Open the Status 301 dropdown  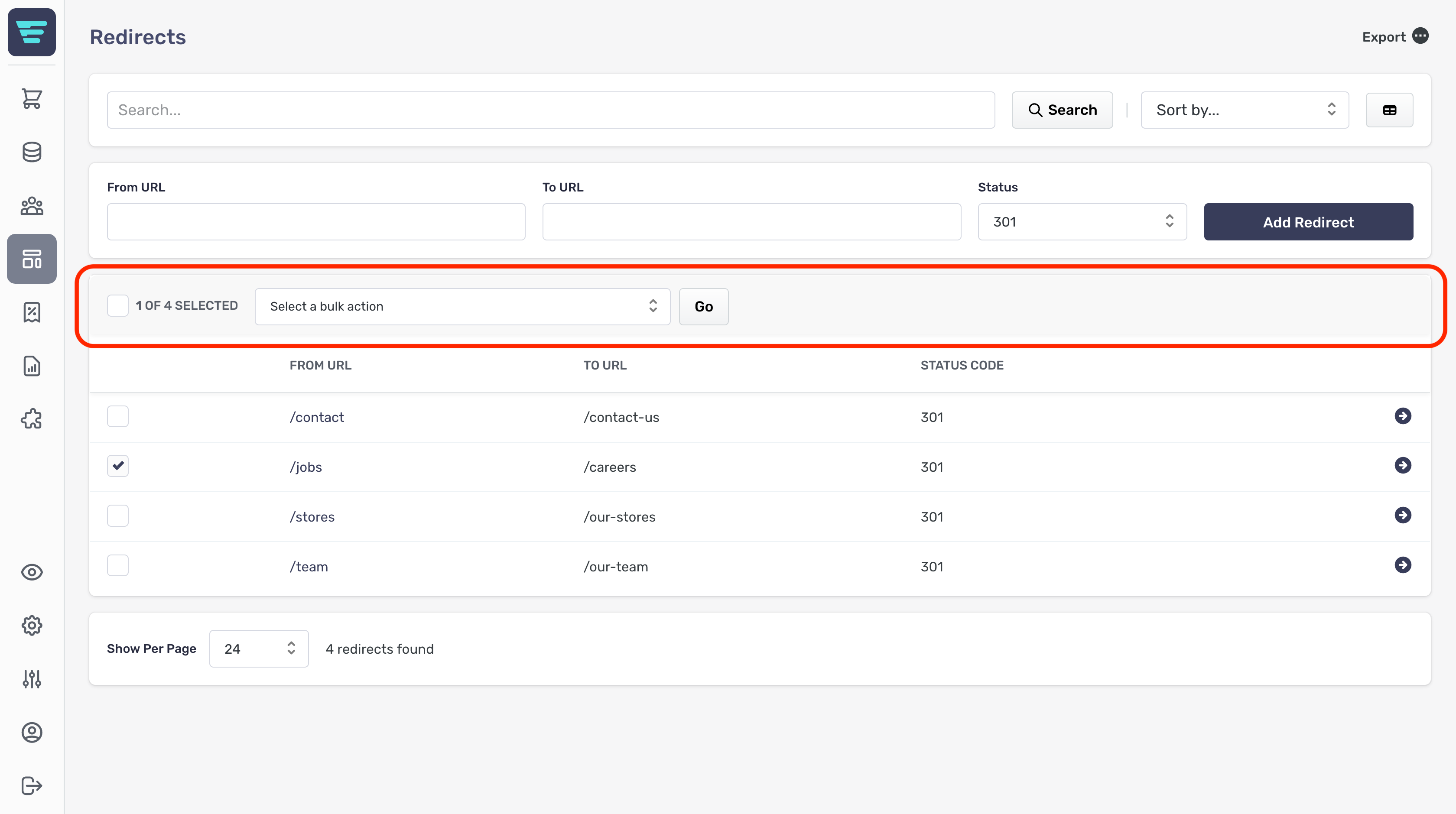1082,222
